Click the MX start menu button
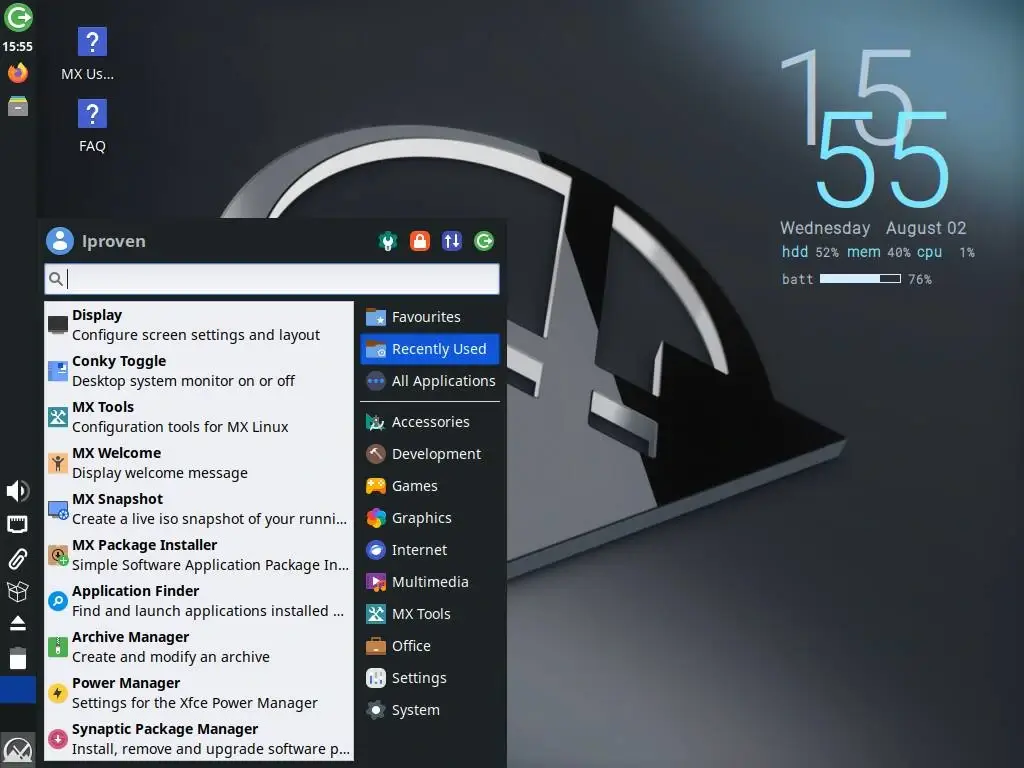Image resolution: width=1024 pixels, height=768 pixels. pyautogui.click(x=18, y=749)
